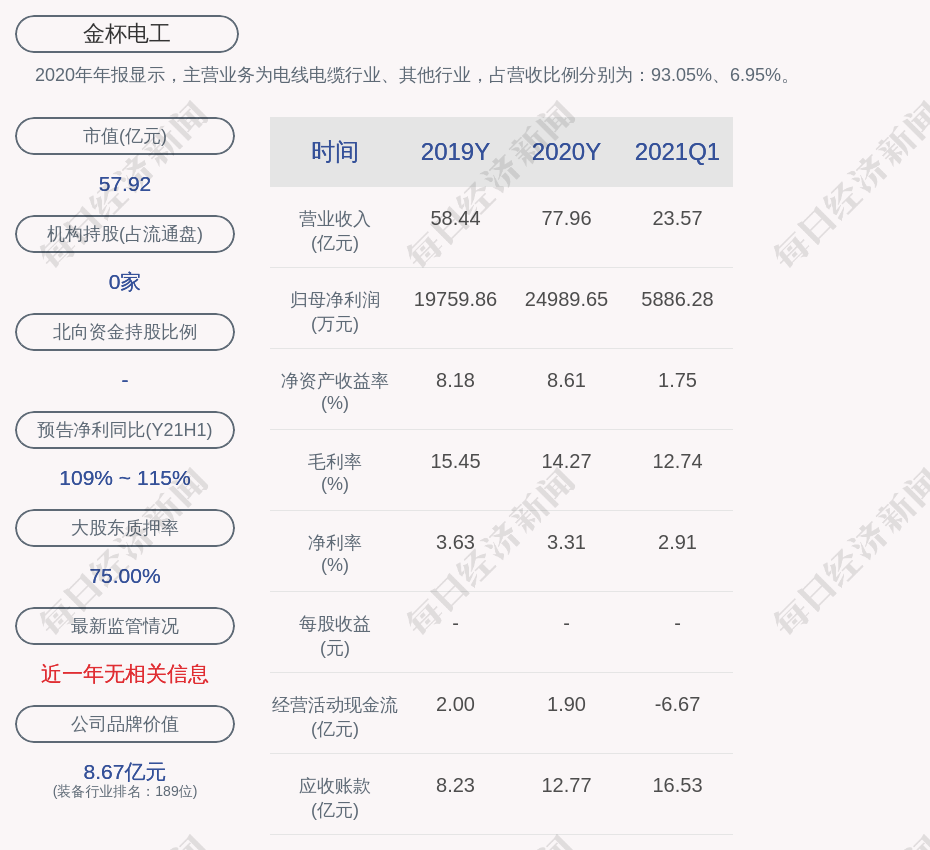Click the 金杯电工 company name label
The height and width of the screenshot is (850, 930).
click(126, 34)
